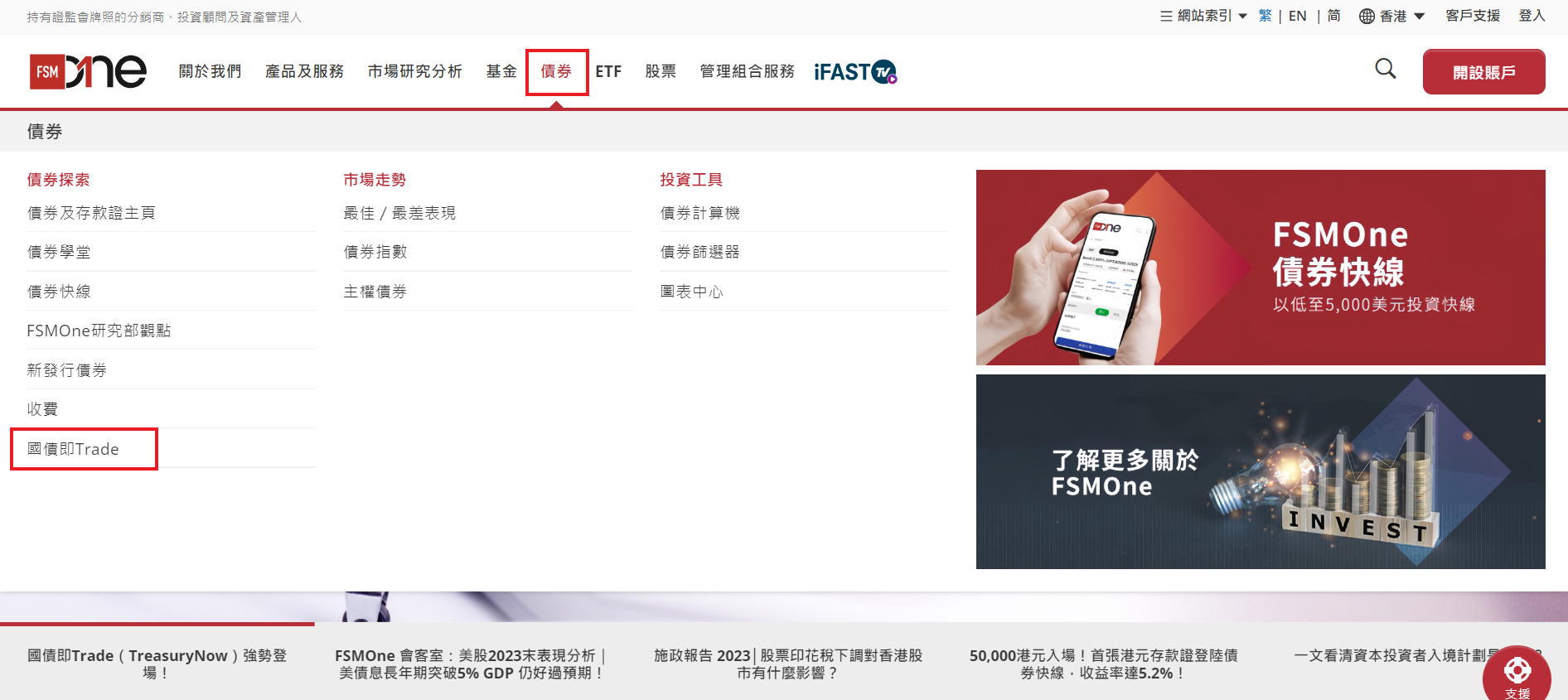Open 客戶支援 link

1473,16
